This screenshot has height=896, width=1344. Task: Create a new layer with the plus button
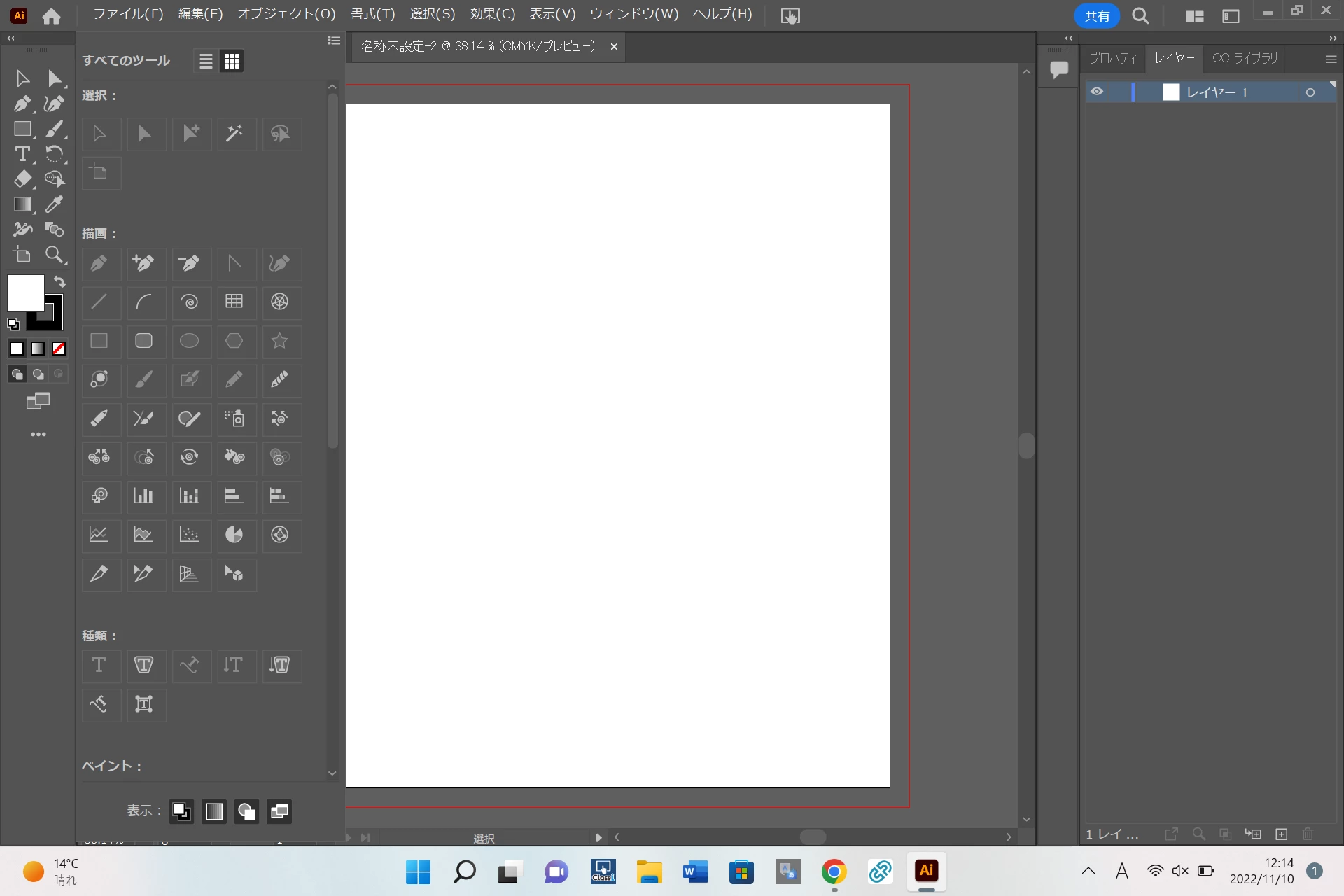tap(1282, 834)
